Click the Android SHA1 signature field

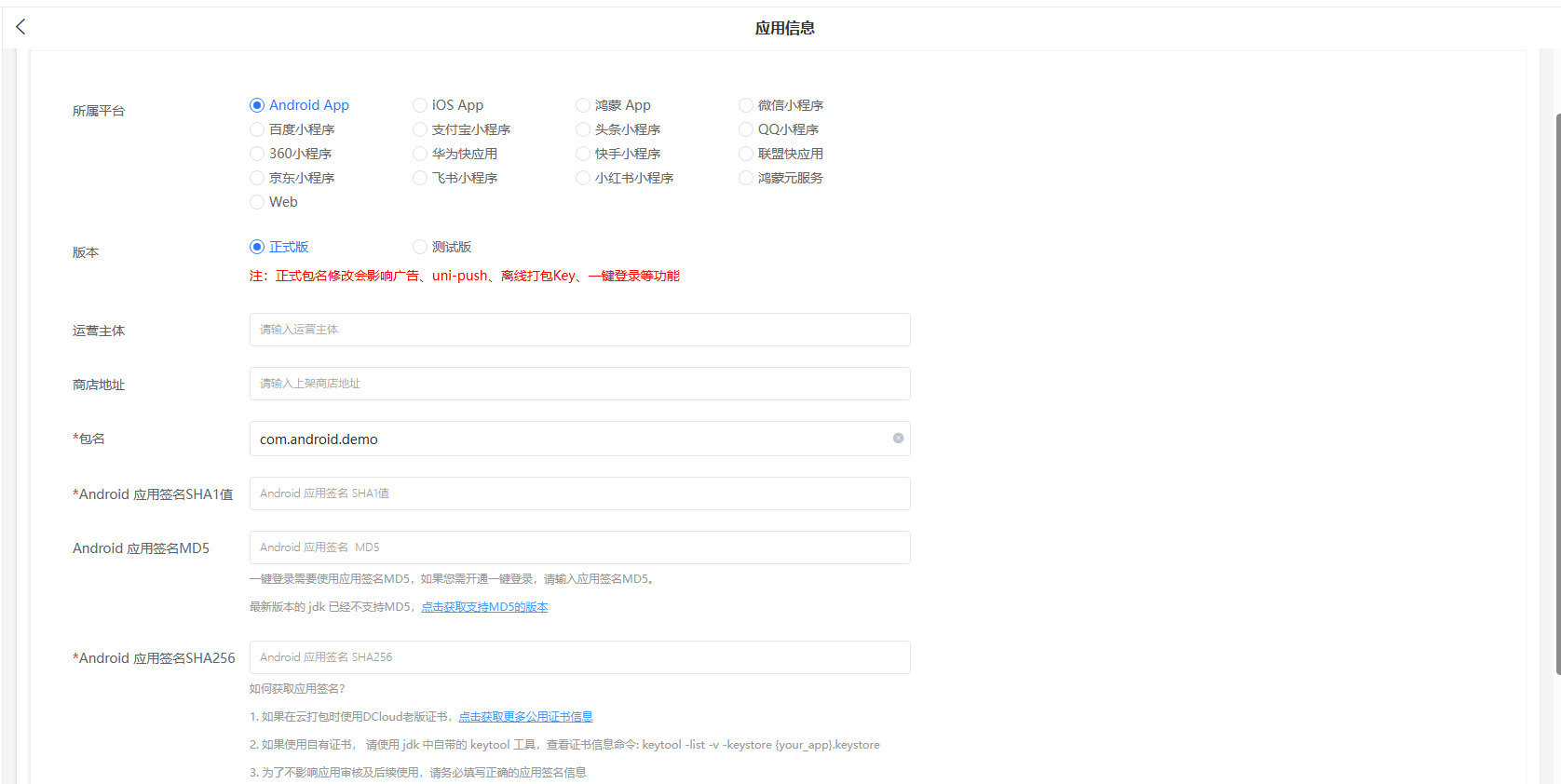point(579,493)
